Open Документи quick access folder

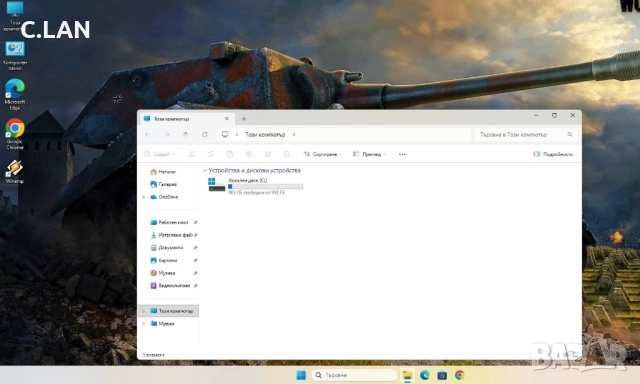[167, 248]
